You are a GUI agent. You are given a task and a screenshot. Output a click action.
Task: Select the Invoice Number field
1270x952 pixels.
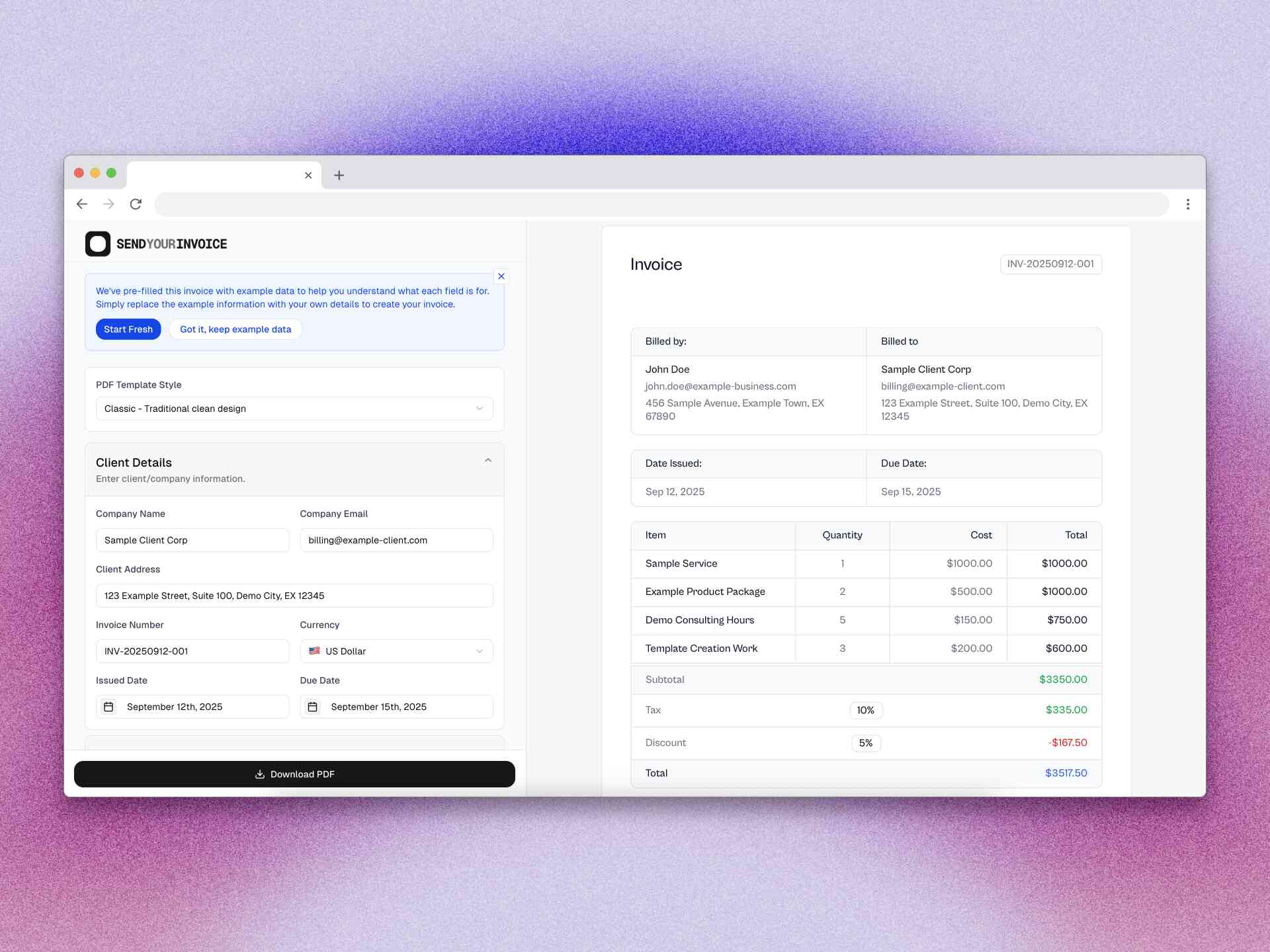coord(192,651)
